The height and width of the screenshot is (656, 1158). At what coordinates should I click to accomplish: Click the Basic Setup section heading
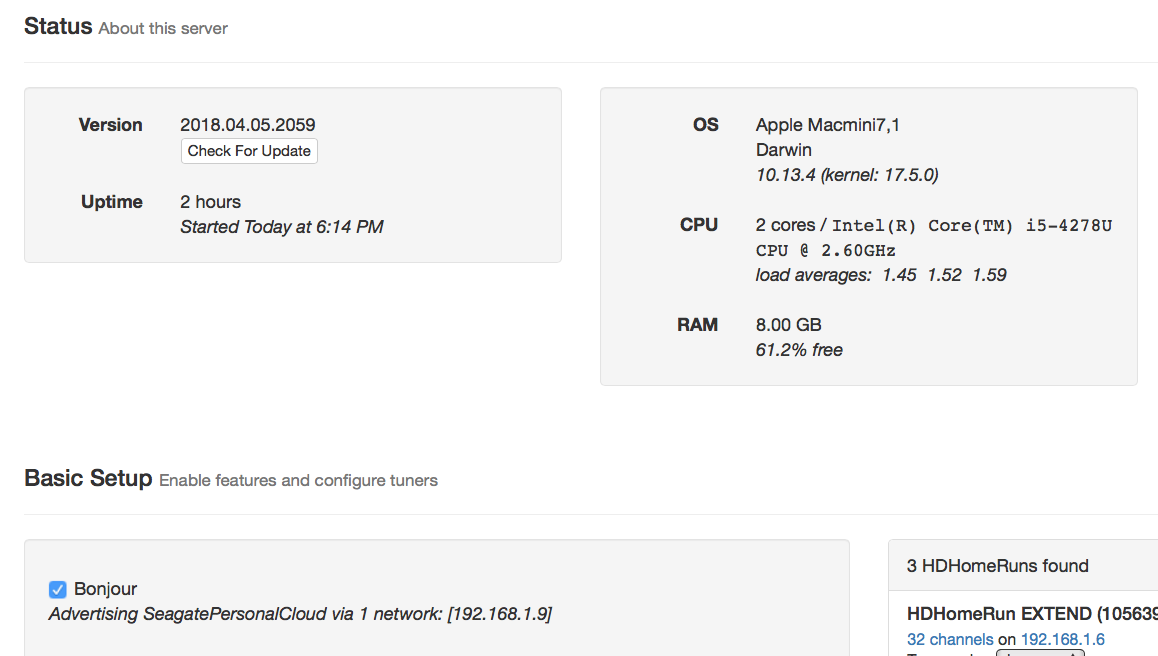pyautogui.click(x=88, y=479)
